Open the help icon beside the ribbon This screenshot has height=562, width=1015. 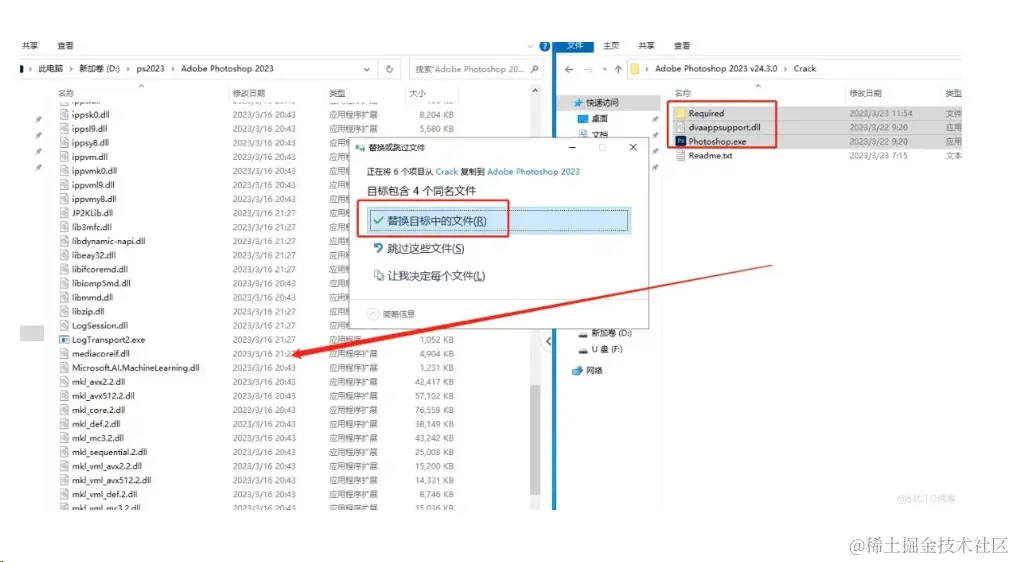click(x=544, y=46)
